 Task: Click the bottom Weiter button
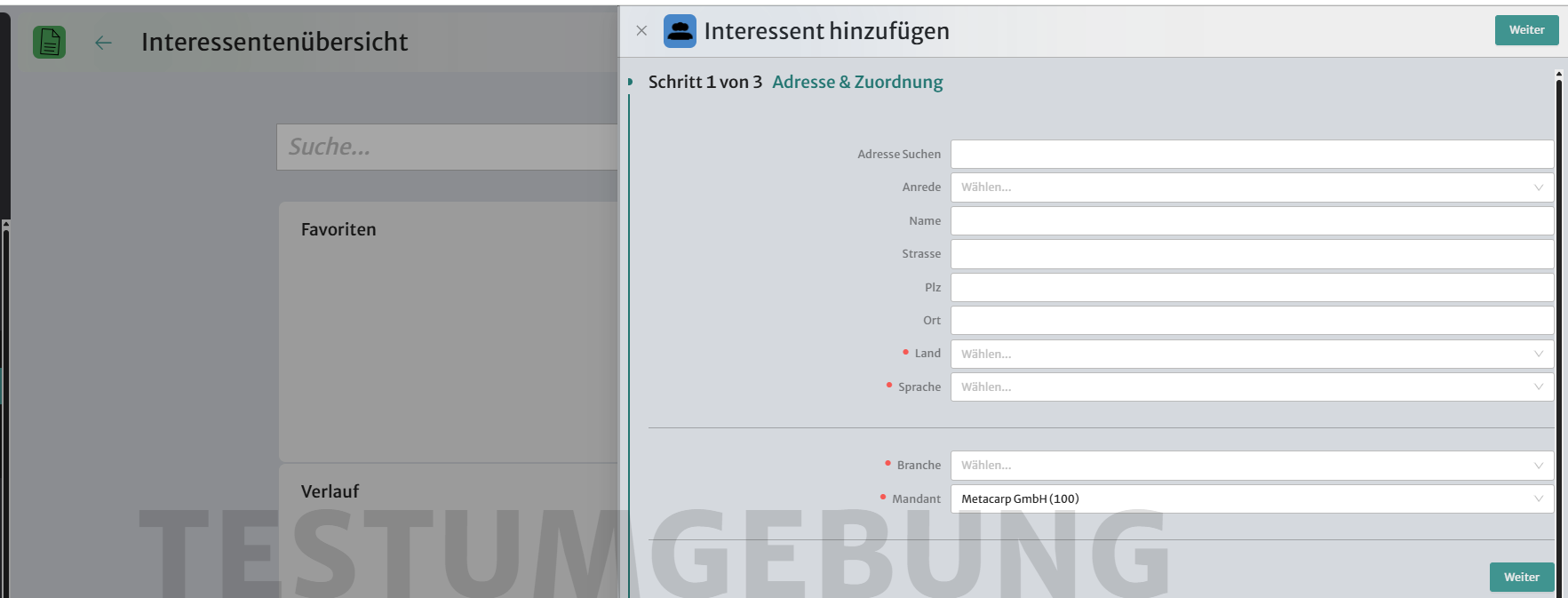pyautogui.click(x=1521, y=577)
